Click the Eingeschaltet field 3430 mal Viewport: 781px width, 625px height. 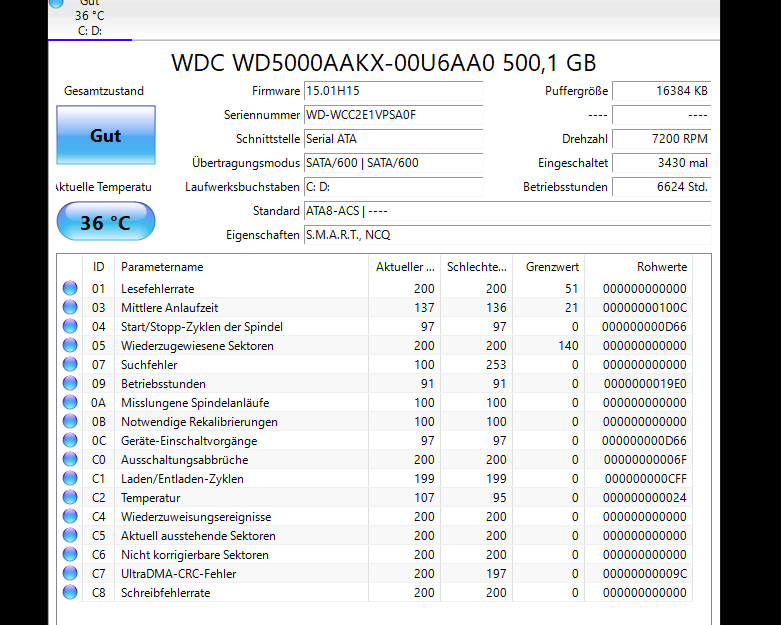pyautogui.click(x=661, y=163)
